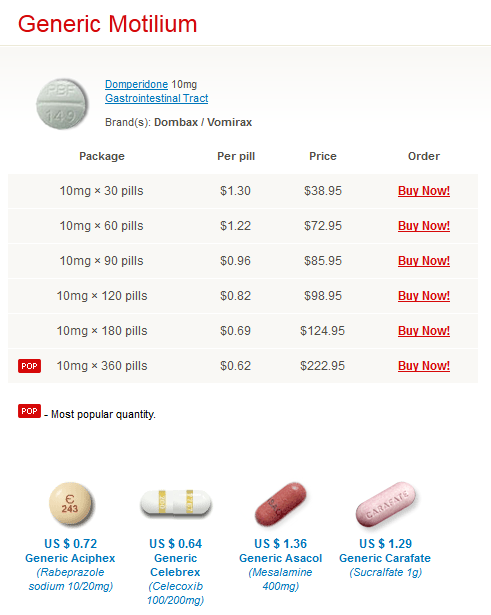Click the Generic Asacol red tablet image

[280, 504]
